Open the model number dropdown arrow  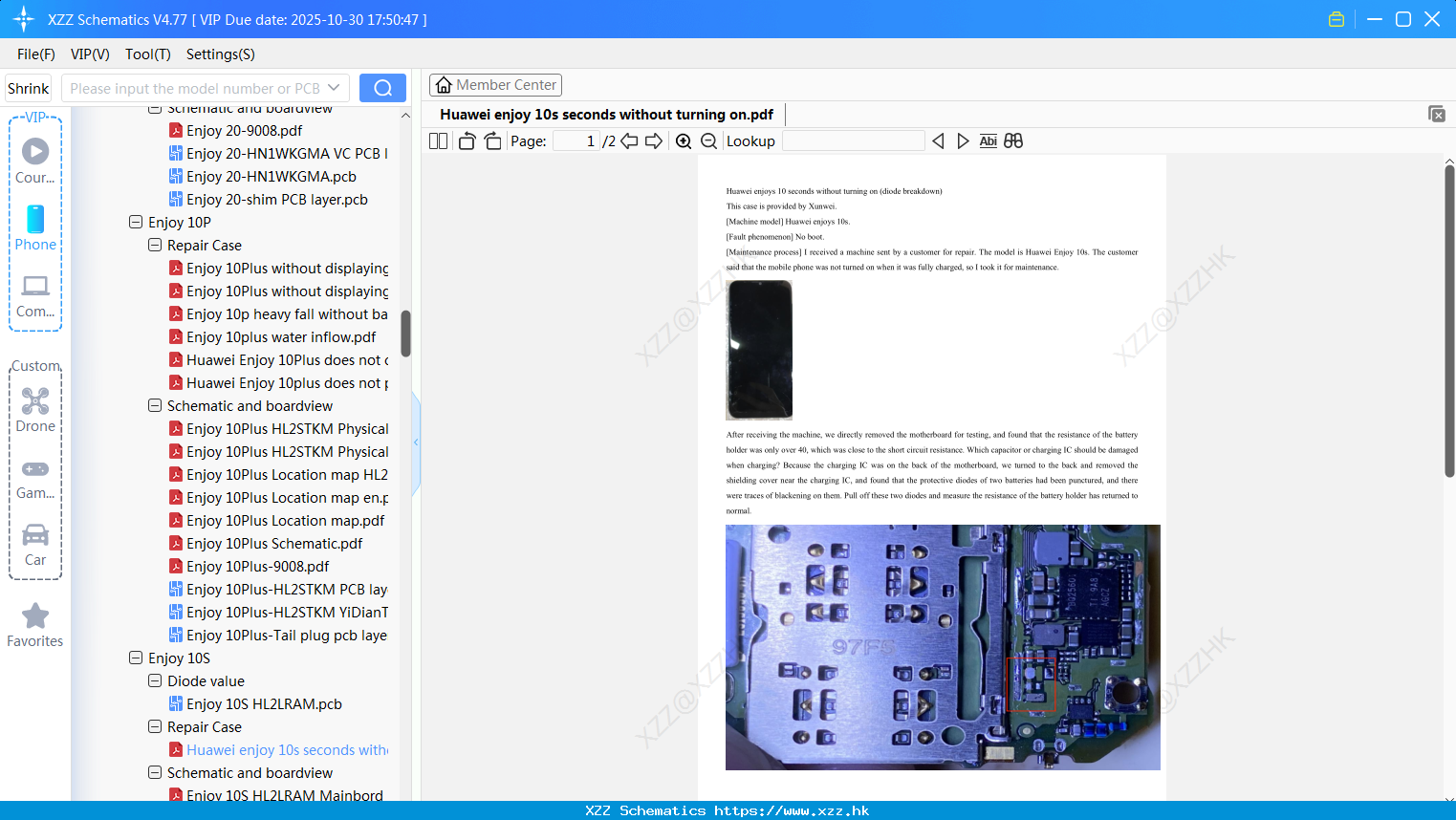coord(334,88)
